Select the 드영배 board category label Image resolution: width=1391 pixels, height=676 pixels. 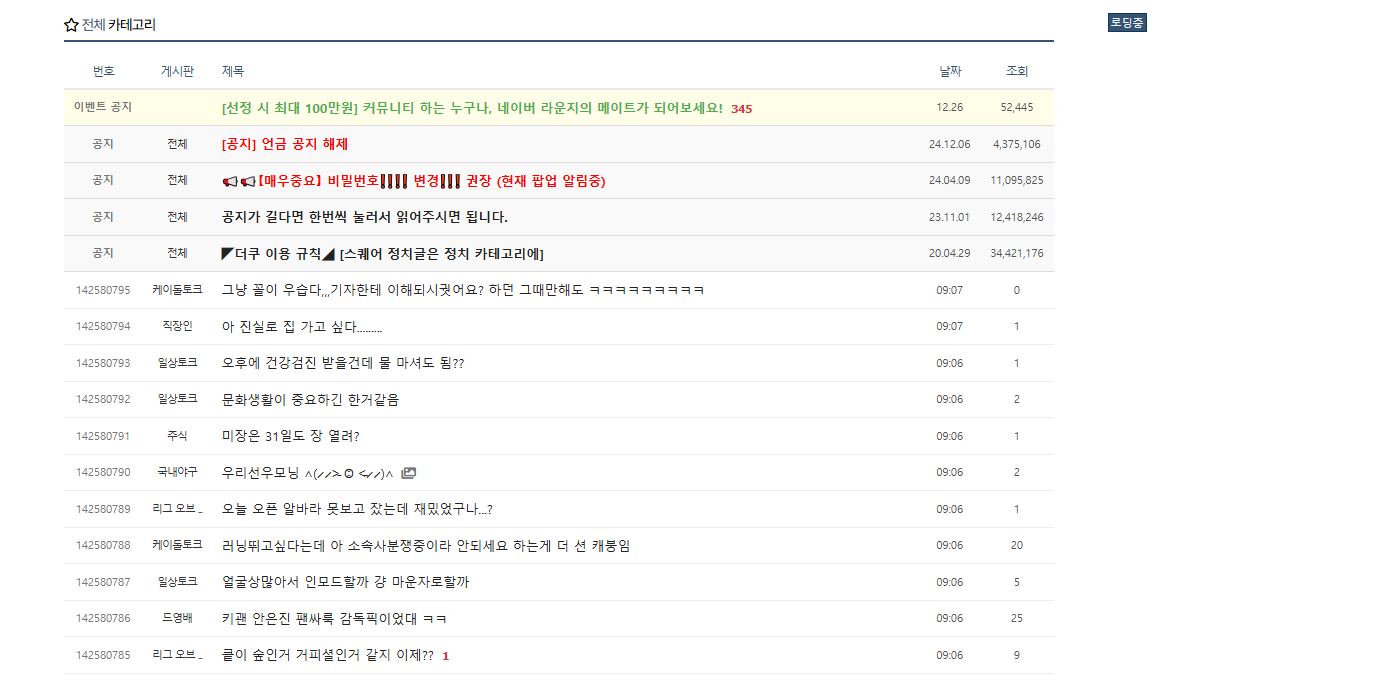point(177,618)
